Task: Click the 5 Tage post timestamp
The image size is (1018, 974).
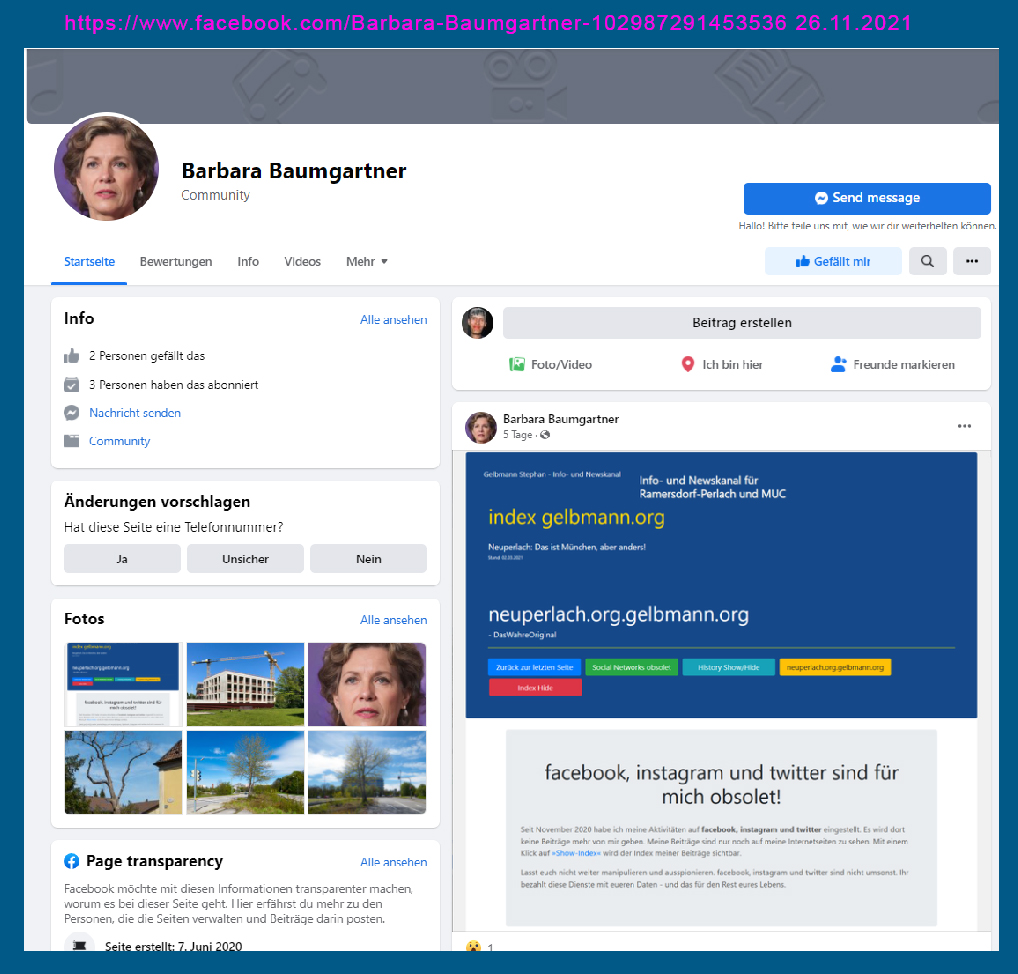Action: click(x=517, y=434)
